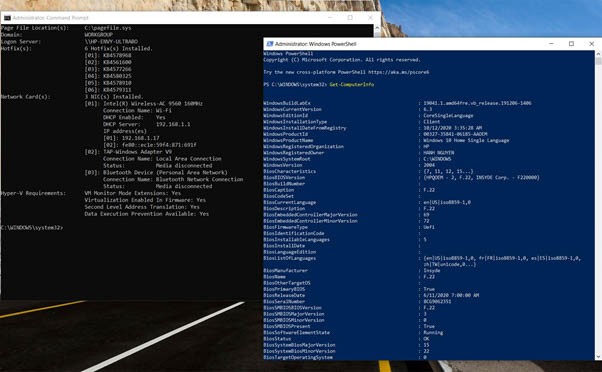
Task: Click 'Second Level Address Translation: Yes' line
Action: coord(142,207)
